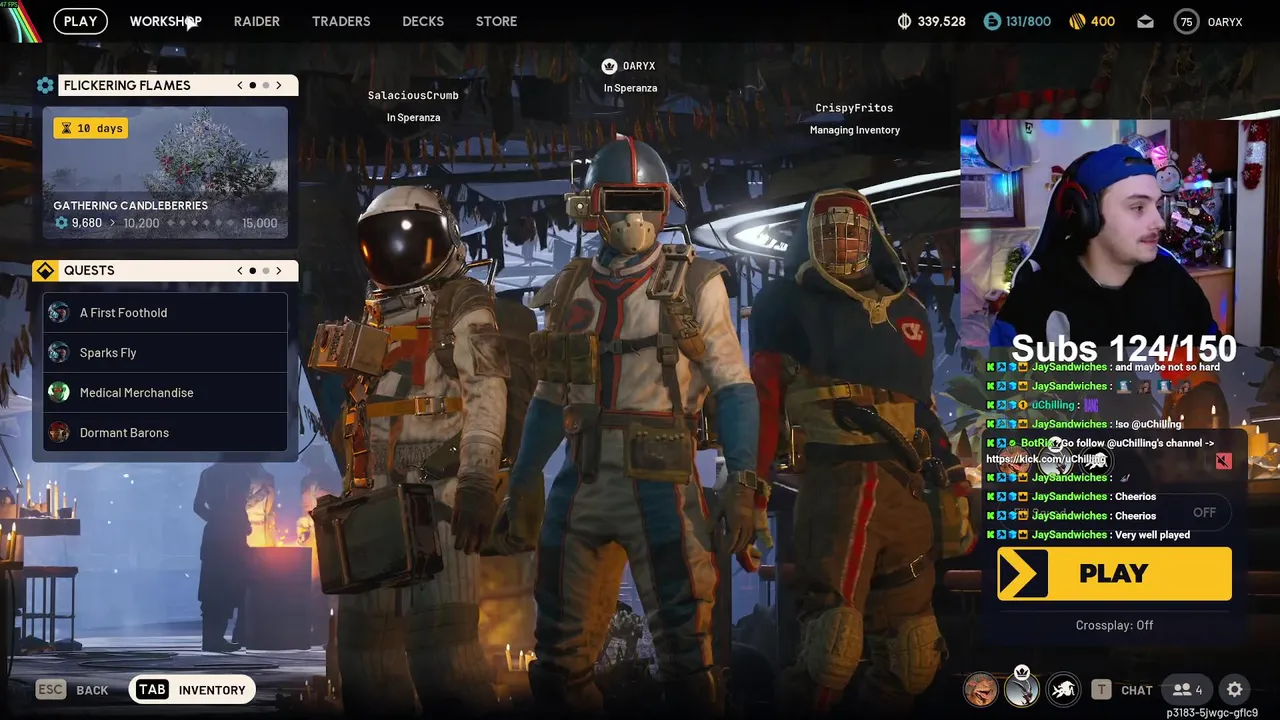
Task: Go to previous Flickering Flames event page
Action: coord(240,85)
